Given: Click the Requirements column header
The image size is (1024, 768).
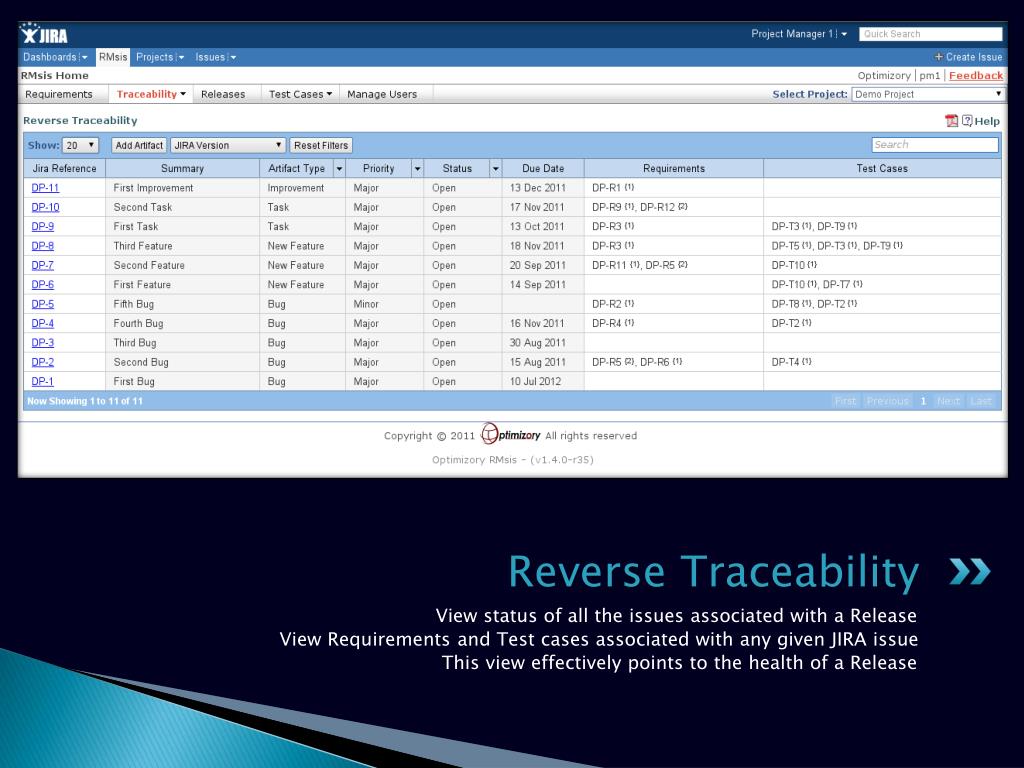Looking at the screenshot, I should click(x=673, y=168).
